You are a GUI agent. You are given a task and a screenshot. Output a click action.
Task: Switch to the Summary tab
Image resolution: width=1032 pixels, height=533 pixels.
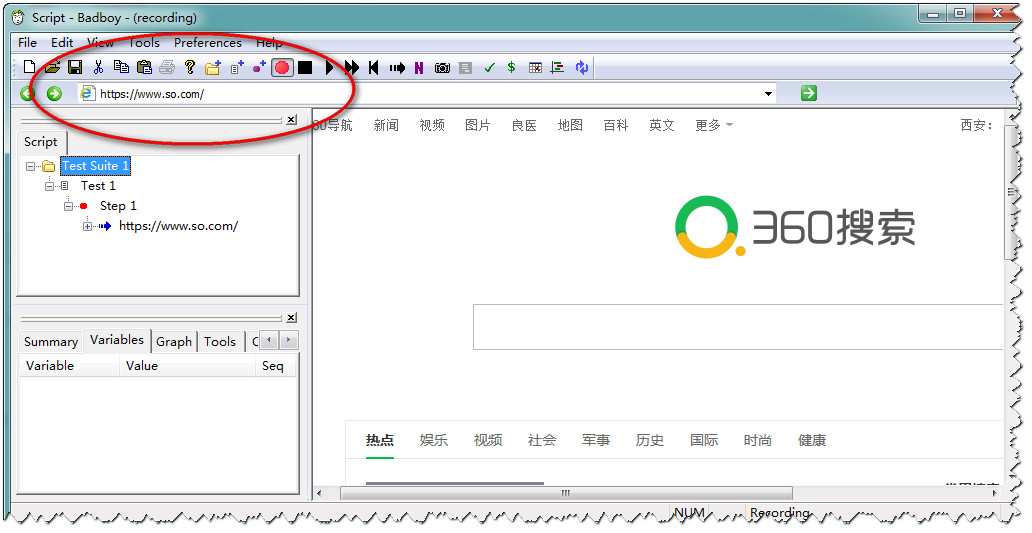point(51,342)
